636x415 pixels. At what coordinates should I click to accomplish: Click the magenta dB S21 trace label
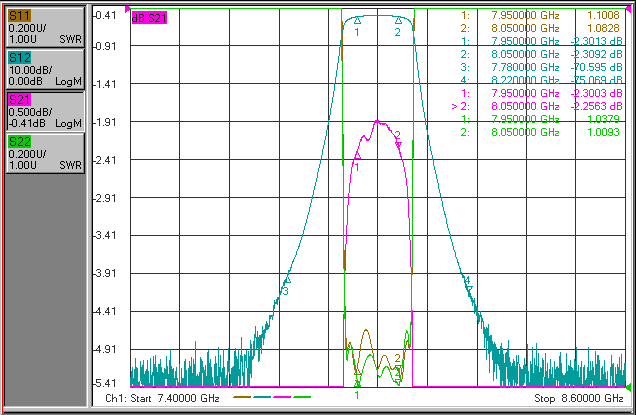149,18
